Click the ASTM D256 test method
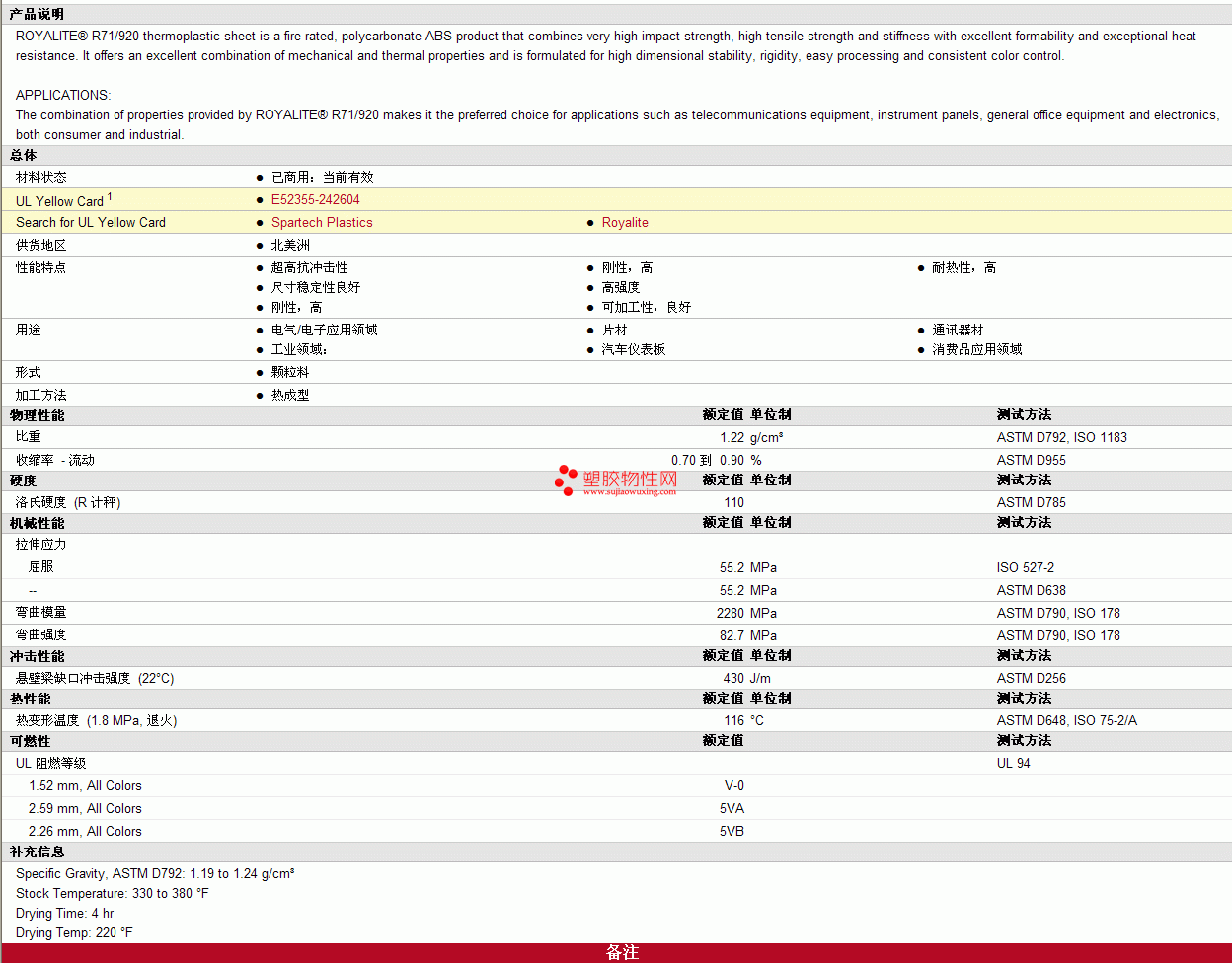Image resolution: width=1232 pixels, height=963 pixels. pyautogui.click(x=1031, y=678)
